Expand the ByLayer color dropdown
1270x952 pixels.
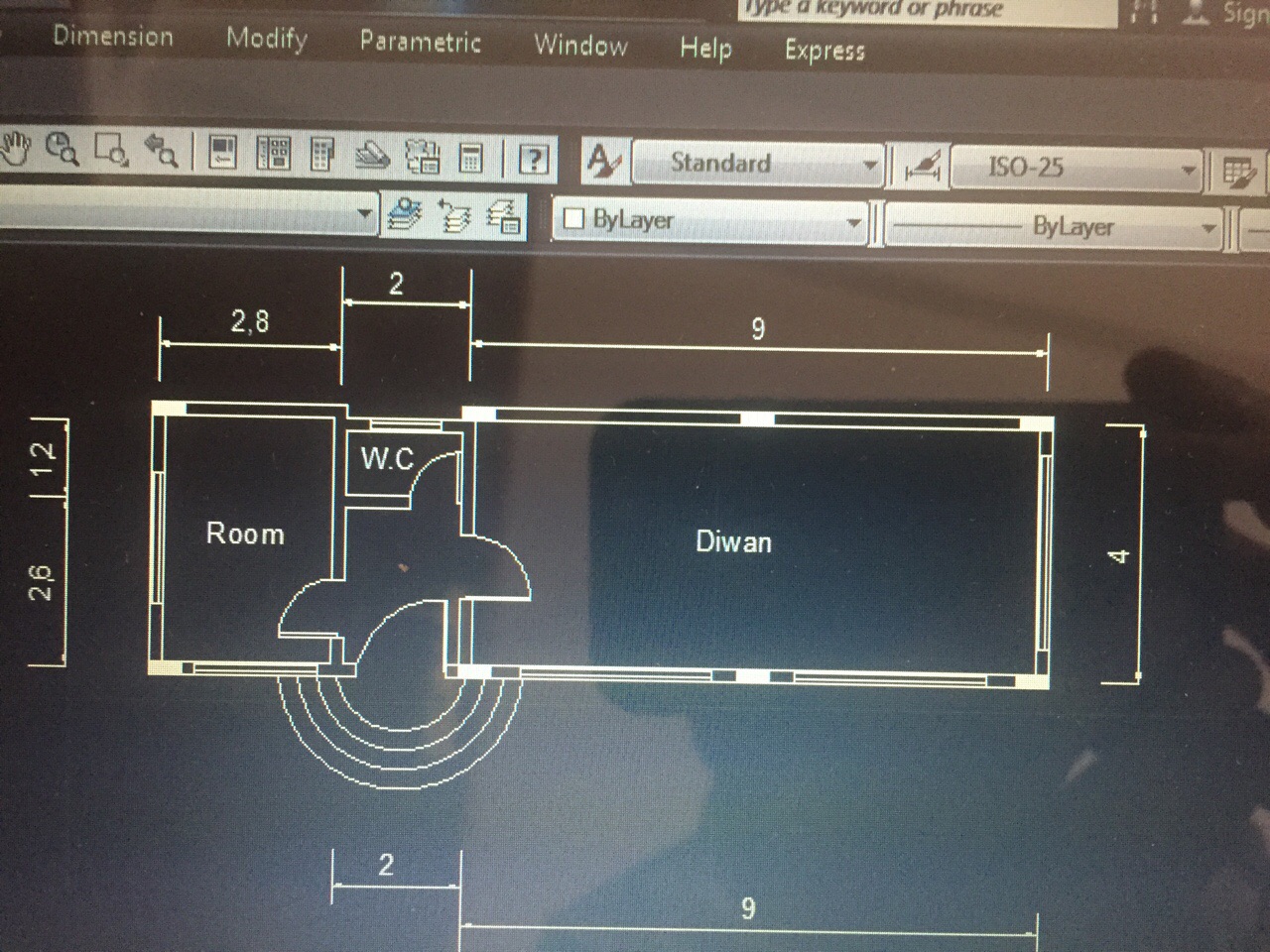[x=854, y=222]
